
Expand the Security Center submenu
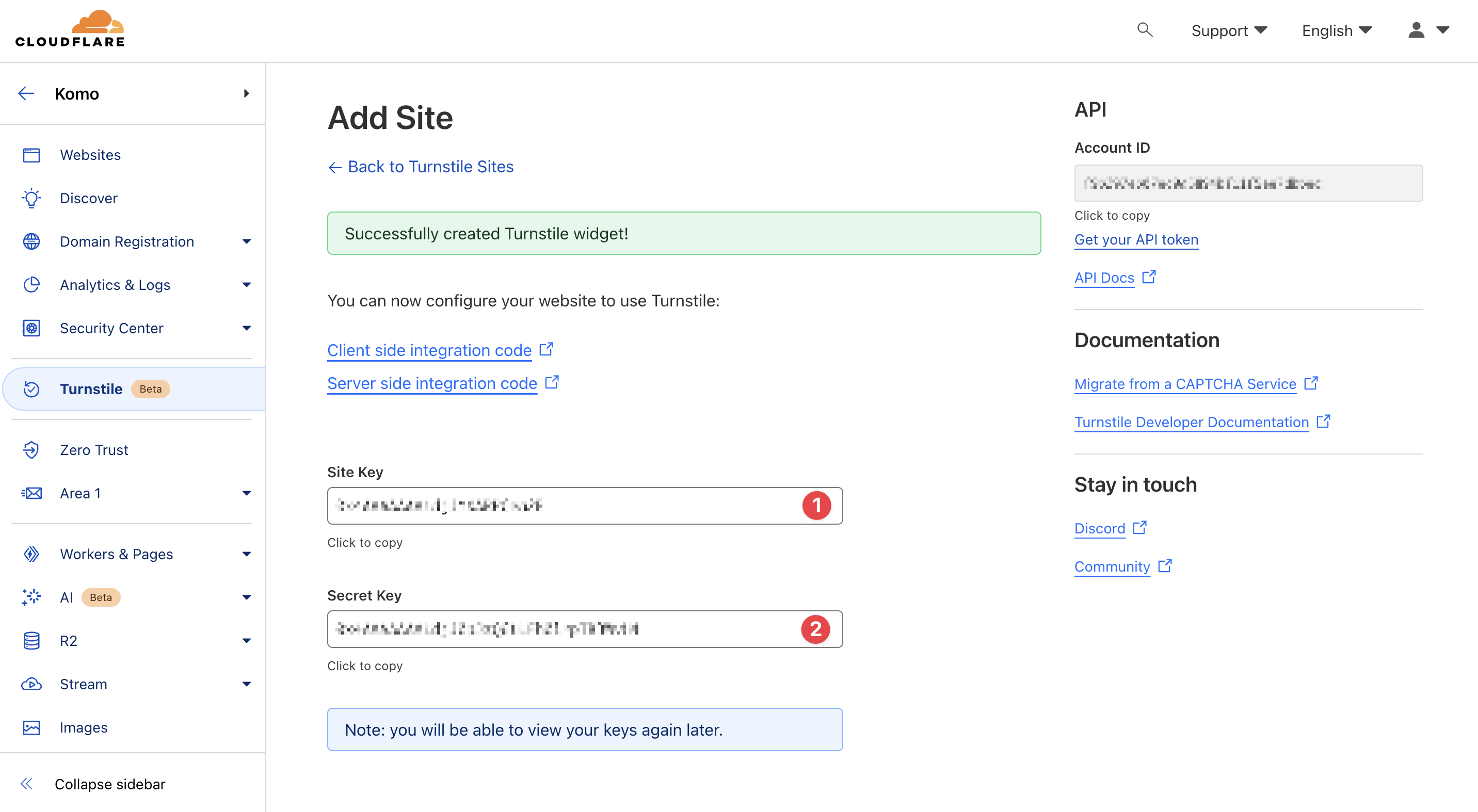pos(246,328)
